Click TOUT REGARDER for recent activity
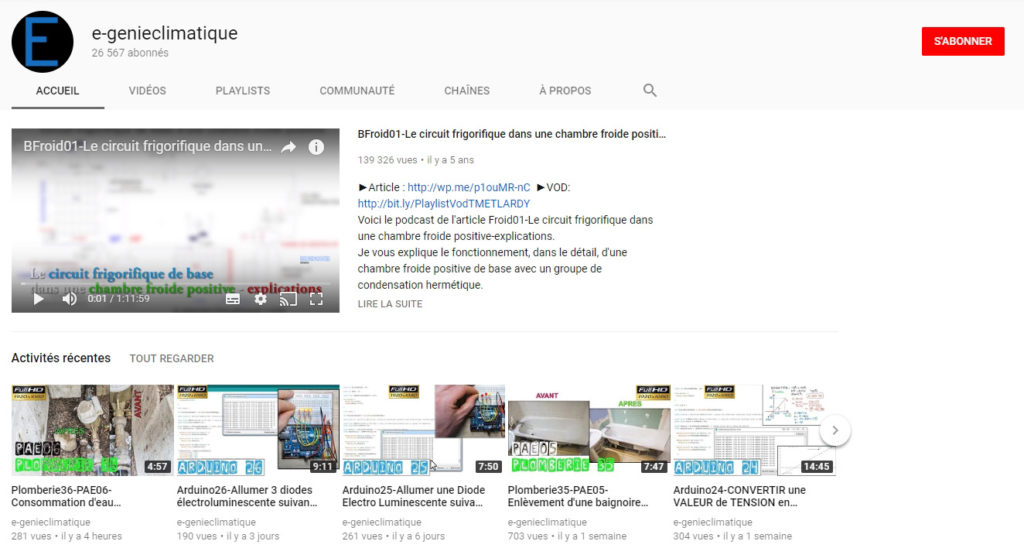The width and height of the screenshot is (1024, 548). pos(171,359)
